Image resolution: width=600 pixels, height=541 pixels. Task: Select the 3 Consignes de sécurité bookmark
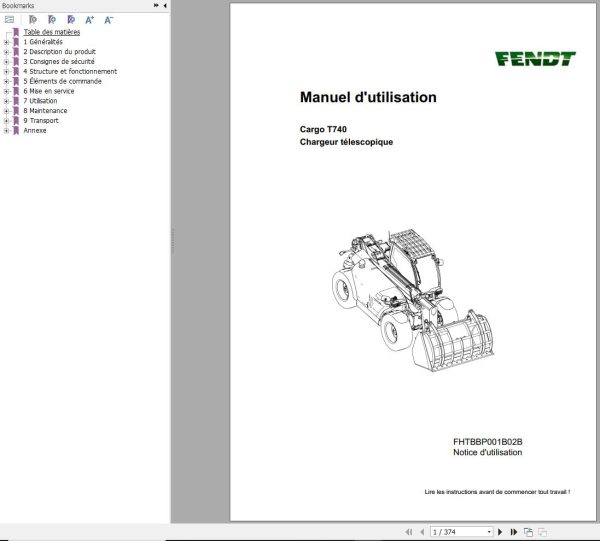[x=59, y=62]
